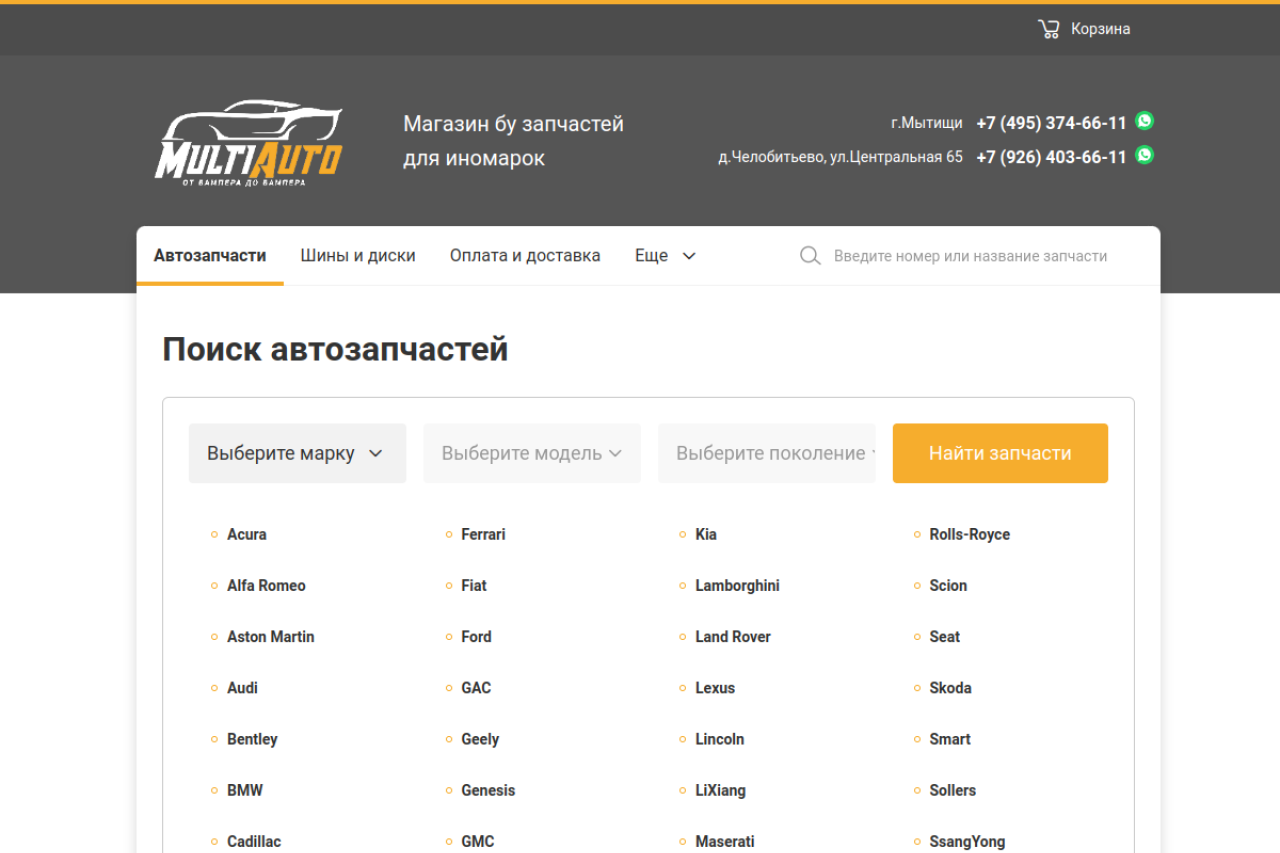Viewport: 1280px width, 853px height.
Task: Open the 'Выберите поколение' dropdown
Action: (x=766, y=453)
